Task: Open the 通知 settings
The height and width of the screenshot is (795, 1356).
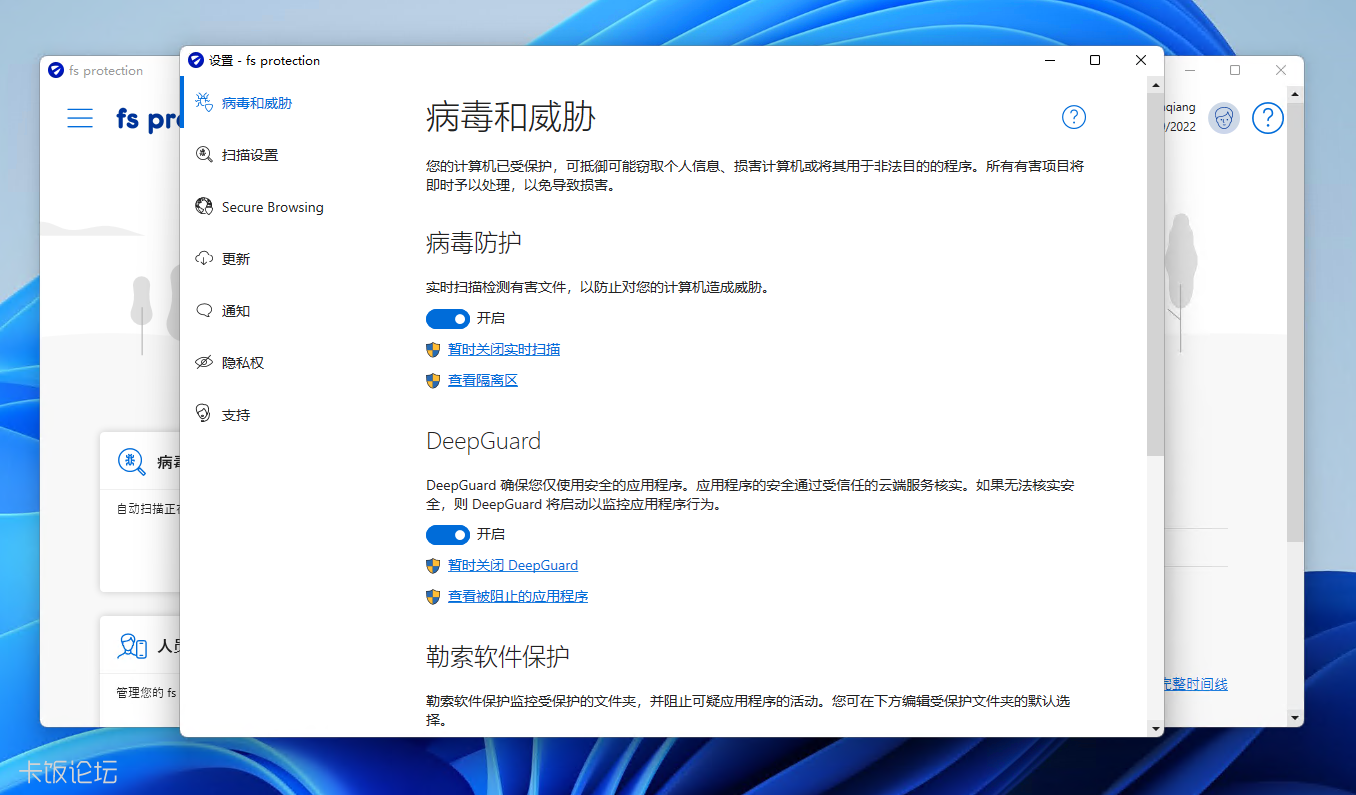Action: (233, 310)
